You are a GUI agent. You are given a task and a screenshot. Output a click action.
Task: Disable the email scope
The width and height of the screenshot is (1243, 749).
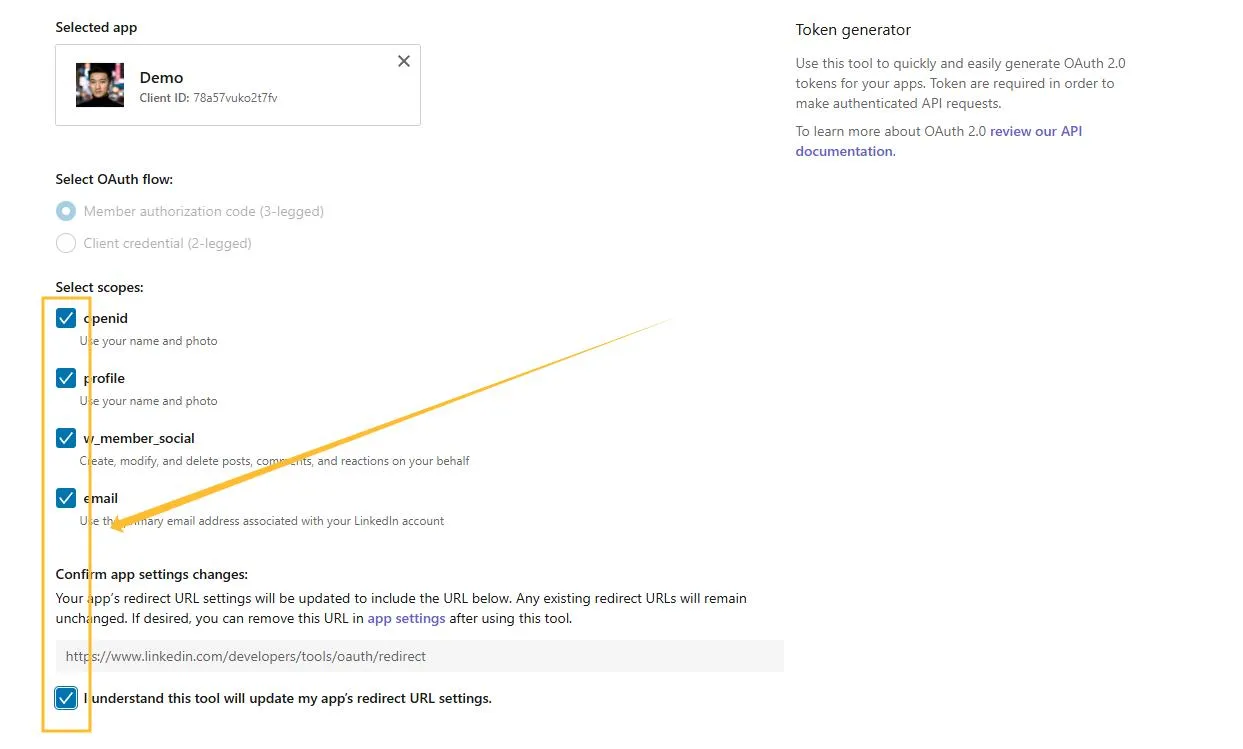(66, 497)
